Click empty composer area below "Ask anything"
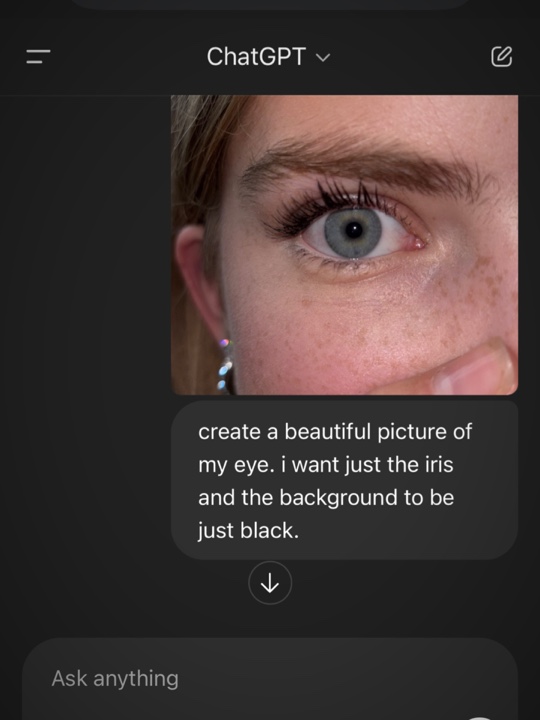This screenshot has height=720, width=540. pos(270,705)
